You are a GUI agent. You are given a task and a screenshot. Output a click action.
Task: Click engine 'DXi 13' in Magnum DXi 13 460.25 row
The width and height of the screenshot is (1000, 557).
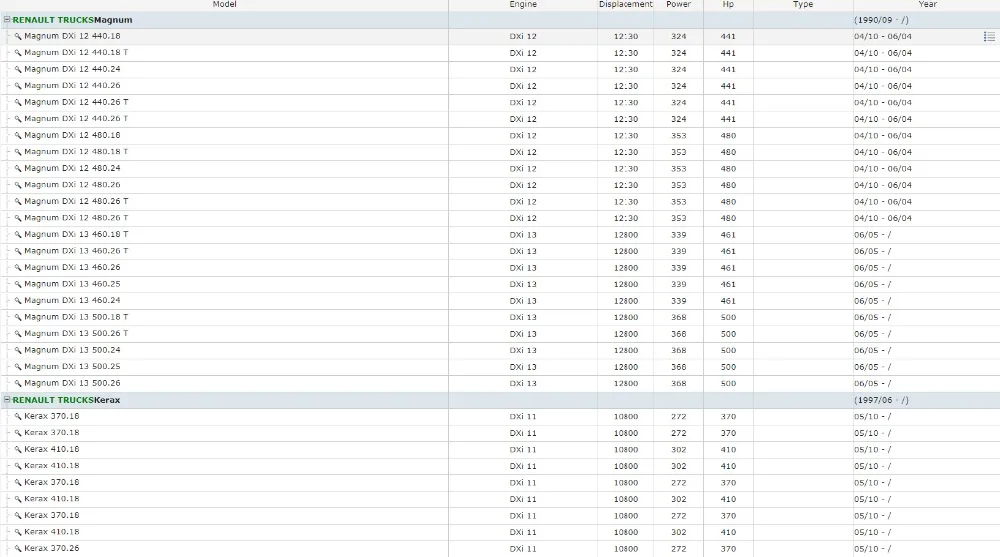[523, 285]
